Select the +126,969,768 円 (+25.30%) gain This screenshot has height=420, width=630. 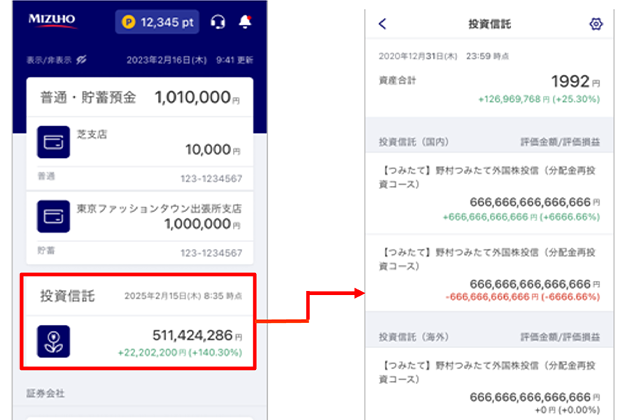click(x=539, y=99)
